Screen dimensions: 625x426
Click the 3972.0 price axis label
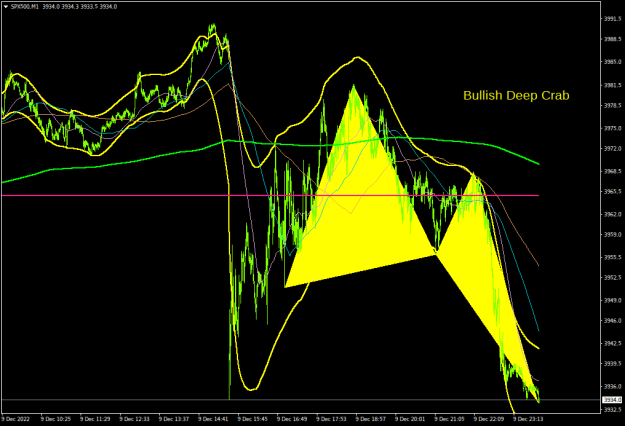pyautogui.click(x=613, y=149)
